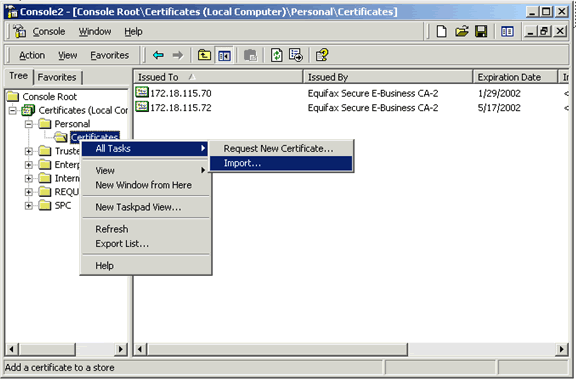This screenshot has height=380, width=576.
Task: Click the certificate icon for 172.18.115.72
Action: pos(141,107)
